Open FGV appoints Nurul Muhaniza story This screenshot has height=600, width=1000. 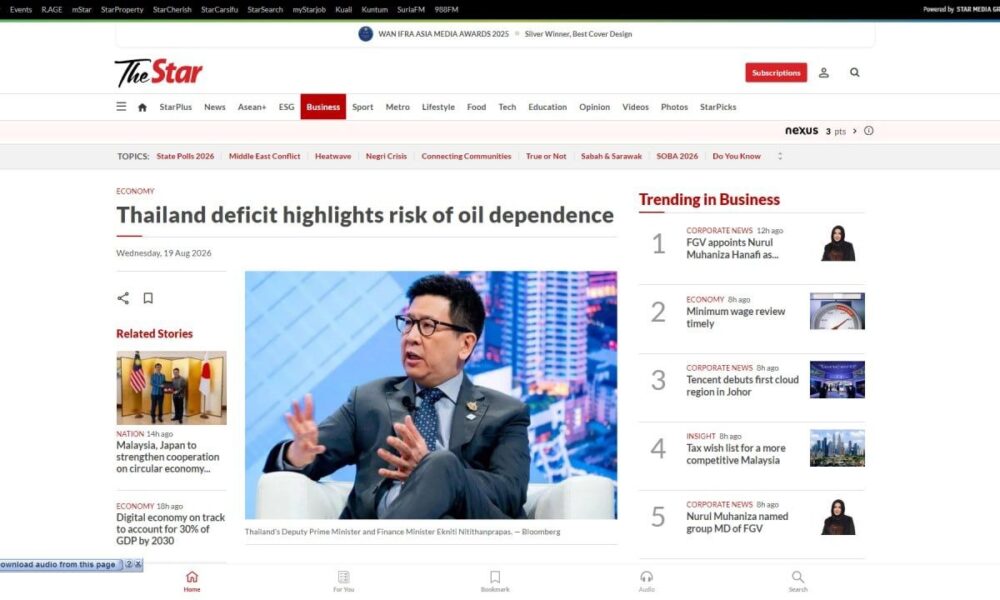click(x=732, y=249)
